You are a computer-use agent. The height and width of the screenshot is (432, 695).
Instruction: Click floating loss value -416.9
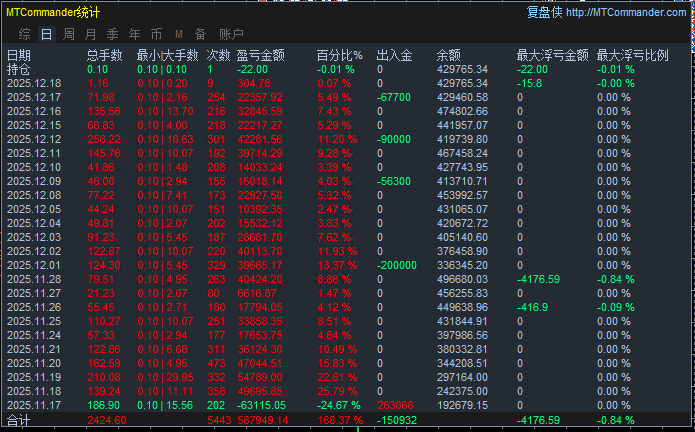(532, 307)
